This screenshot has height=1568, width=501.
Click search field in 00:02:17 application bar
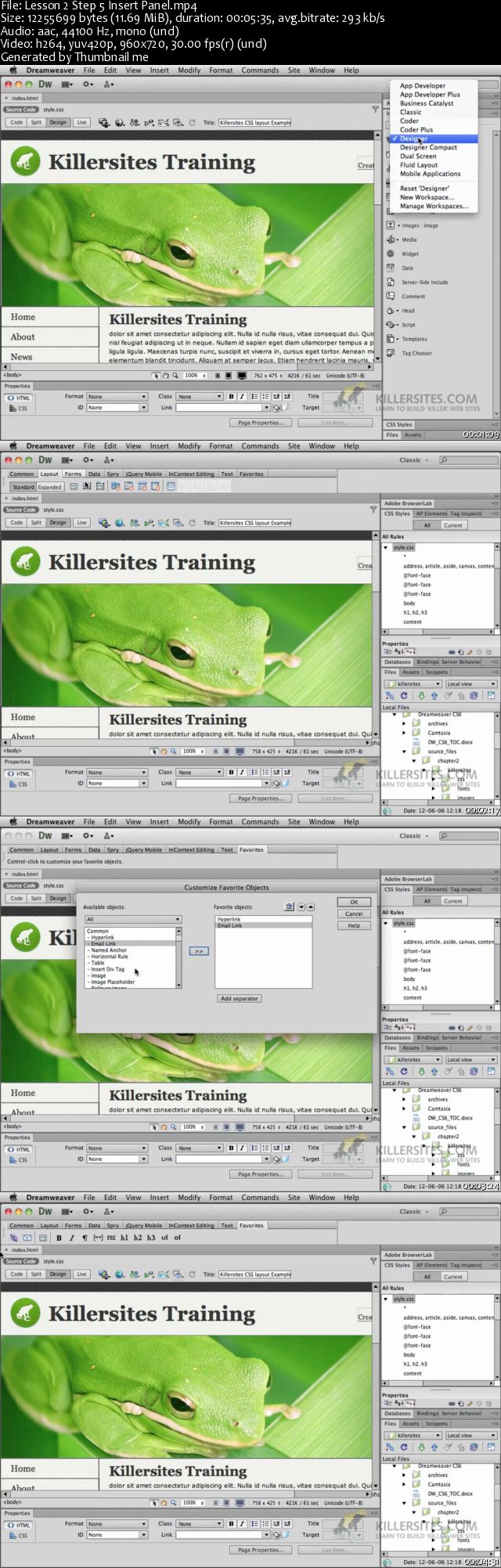[468, 460]
